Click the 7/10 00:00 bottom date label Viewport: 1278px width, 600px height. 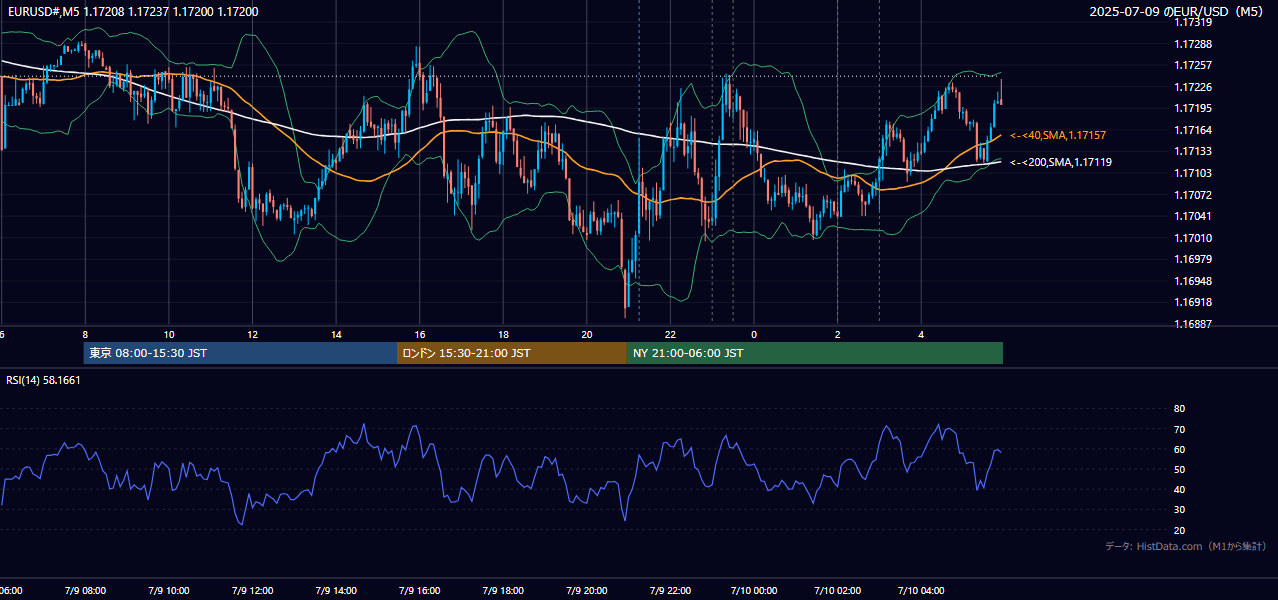coord(755,590)
